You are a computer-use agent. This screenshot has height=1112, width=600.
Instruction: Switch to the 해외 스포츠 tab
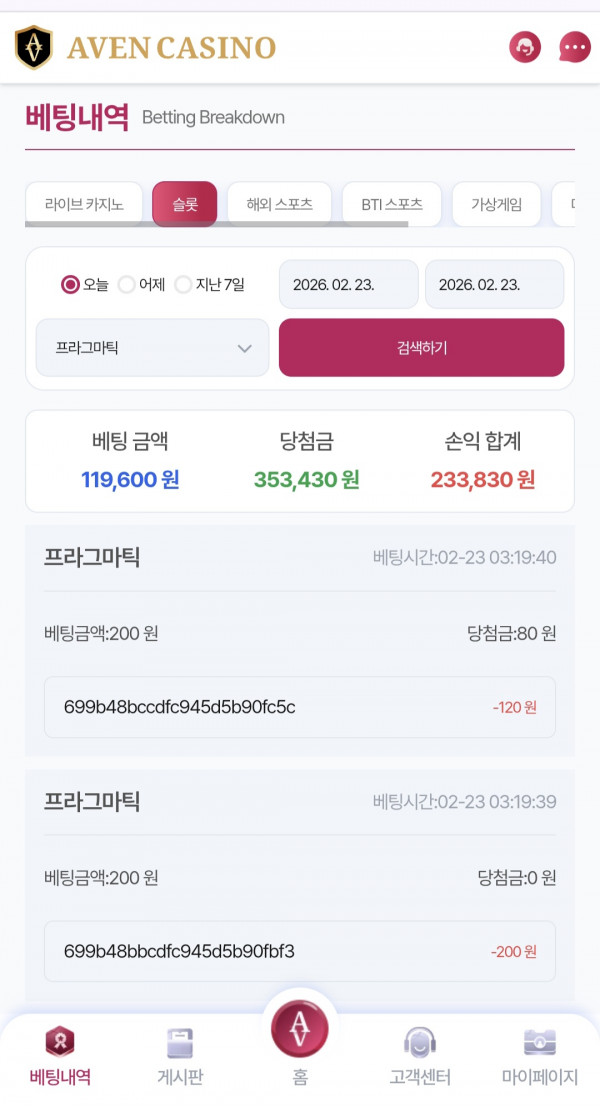point(280,203)
